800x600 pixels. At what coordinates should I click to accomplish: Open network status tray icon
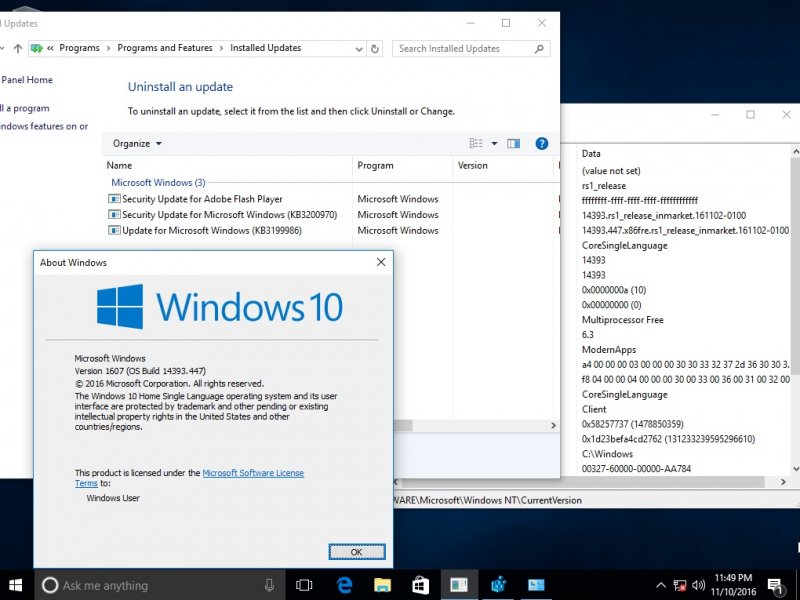[680, 585]
